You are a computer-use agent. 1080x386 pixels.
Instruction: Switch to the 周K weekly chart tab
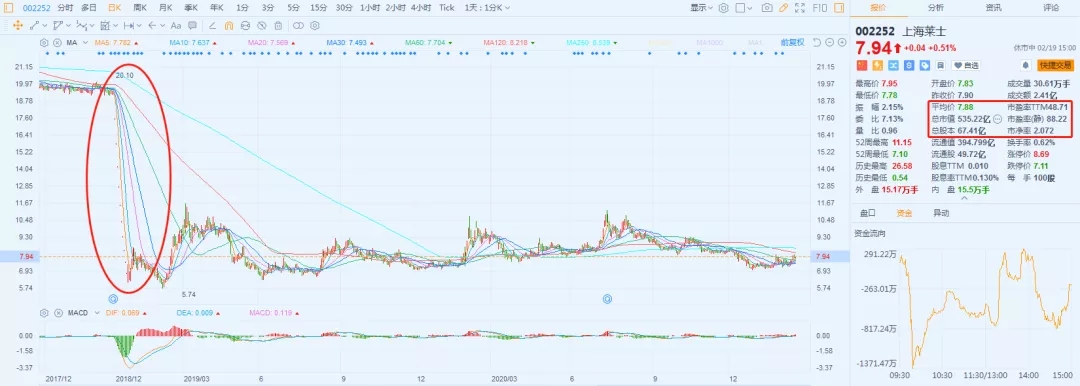click(140, 8)
